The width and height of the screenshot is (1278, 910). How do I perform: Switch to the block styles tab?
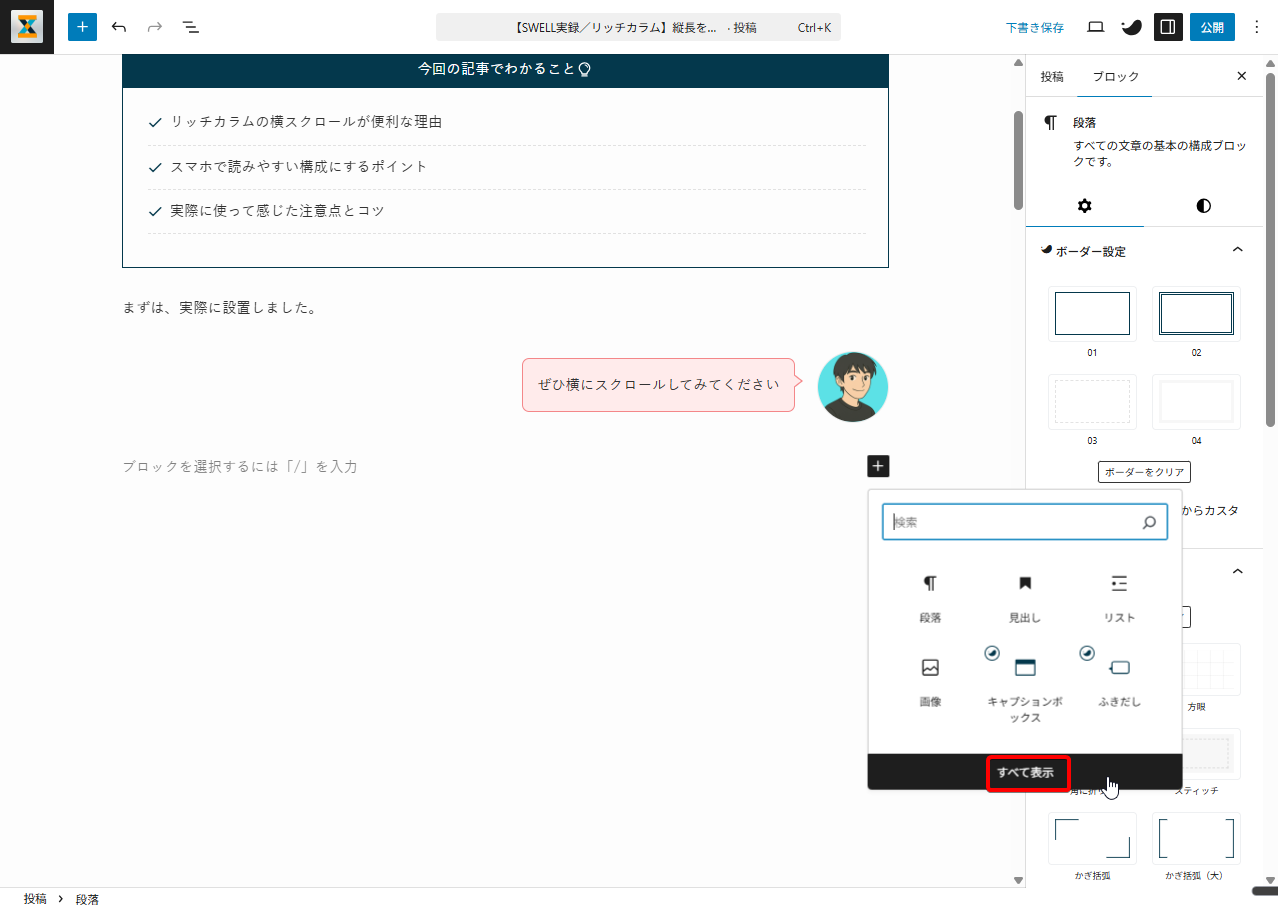pyautogui.click(x=1203, y=206)
